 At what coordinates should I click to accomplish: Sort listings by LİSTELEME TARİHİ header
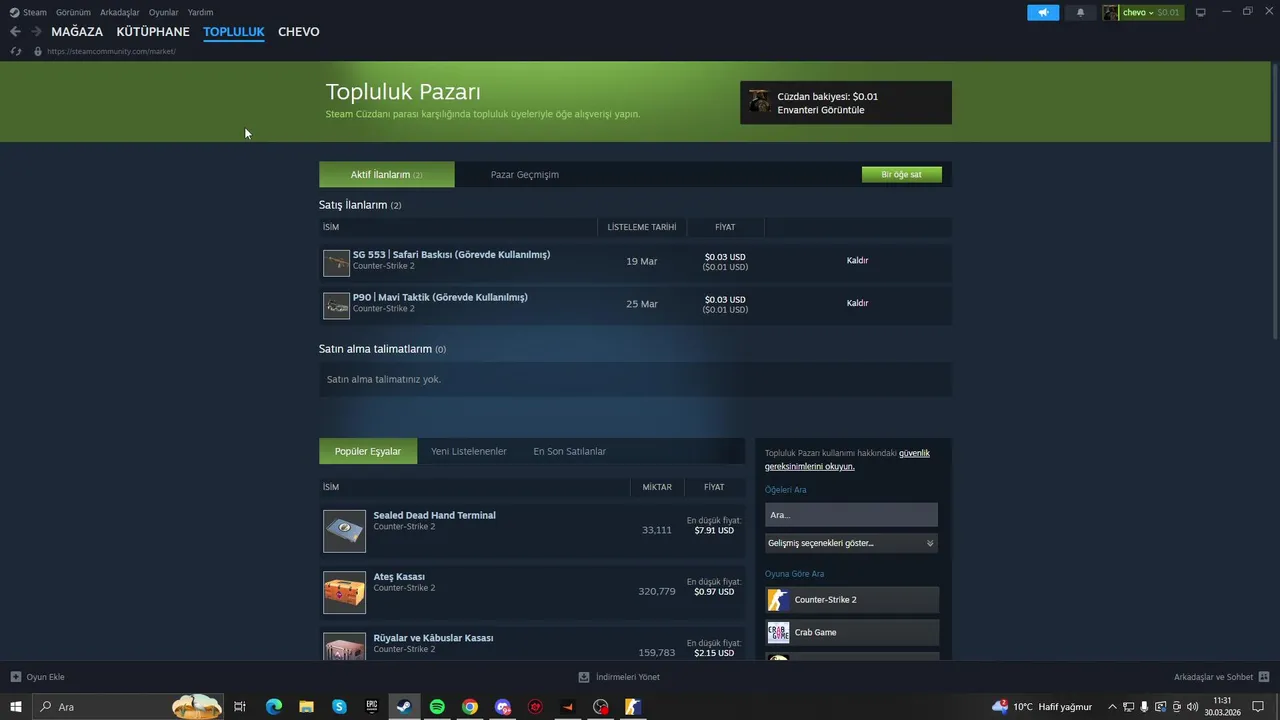[x=642, y=227]
